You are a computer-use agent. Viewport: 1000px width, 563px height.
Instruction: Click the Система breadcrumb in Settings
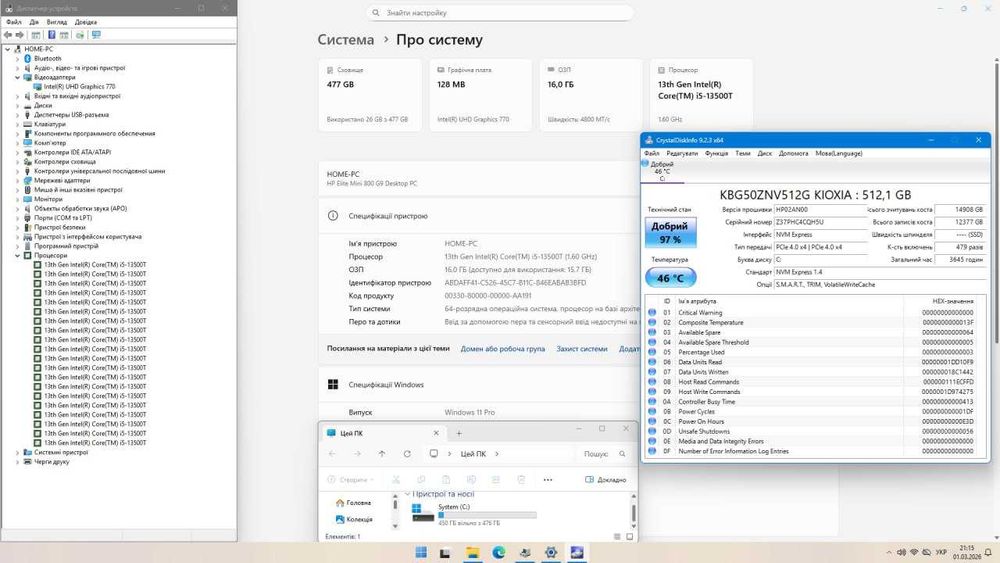click(x=346, y=40)
